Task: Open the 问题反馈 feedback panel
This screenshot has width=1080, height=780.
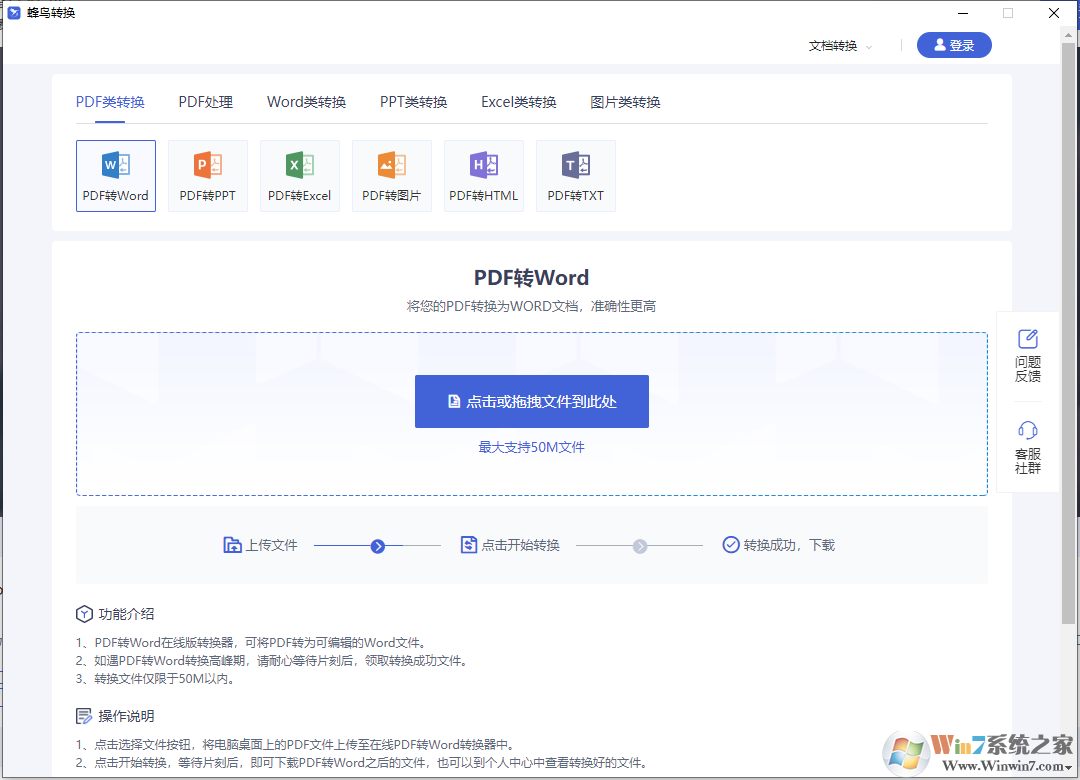Action: coord(1027,356)
